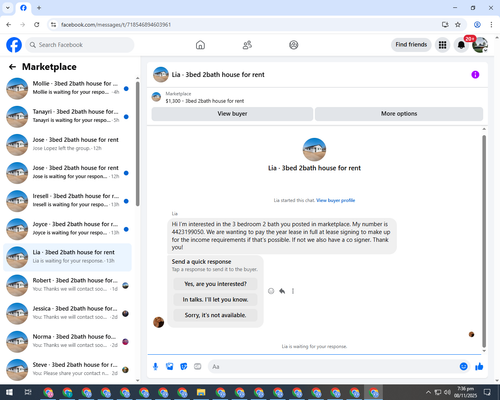The image size is (500, 400).
Task: Open the taskbar volume control
Action: 447,392
